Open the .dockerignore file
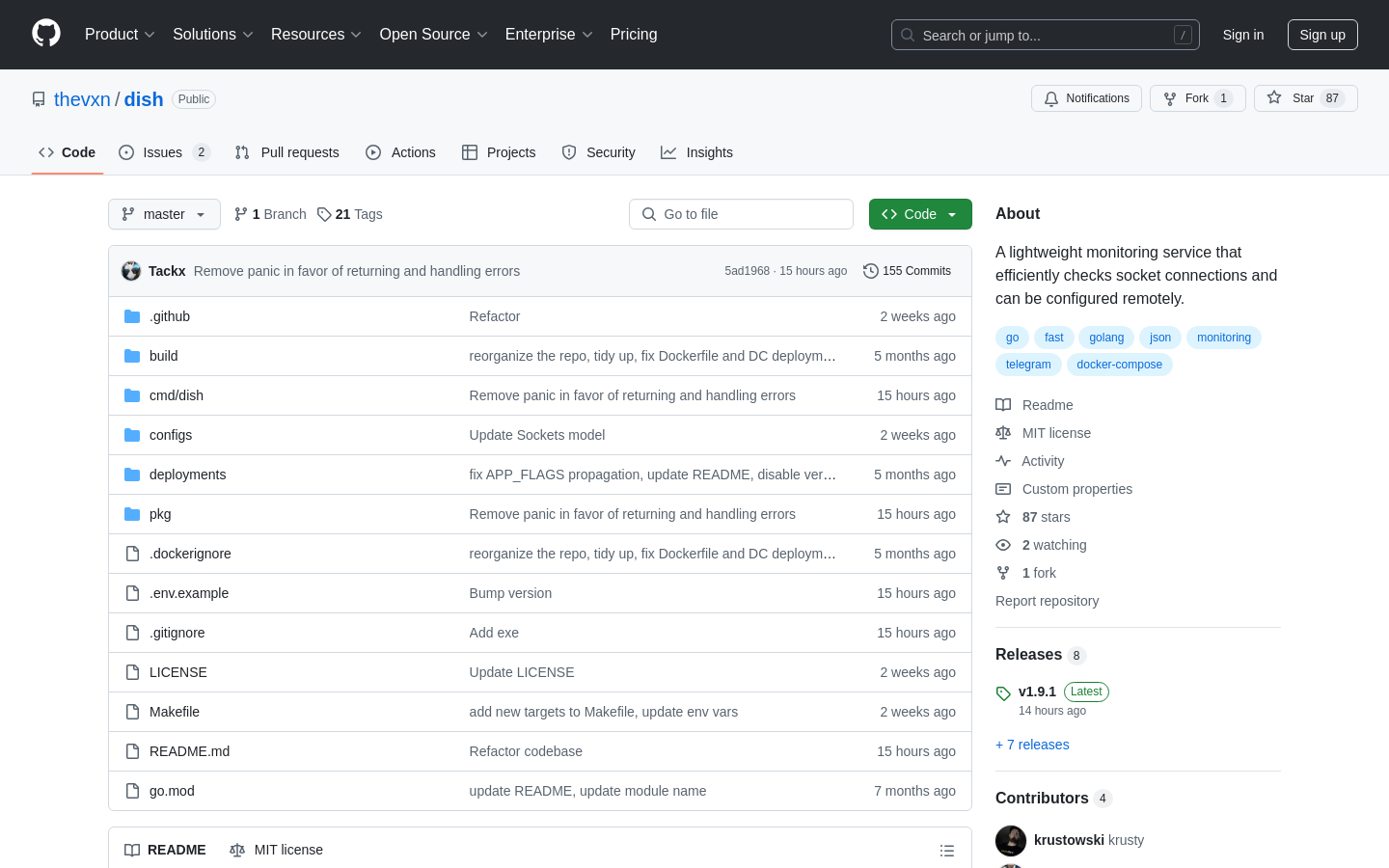Screen dimensions: 1389x868 pos(190,554)
